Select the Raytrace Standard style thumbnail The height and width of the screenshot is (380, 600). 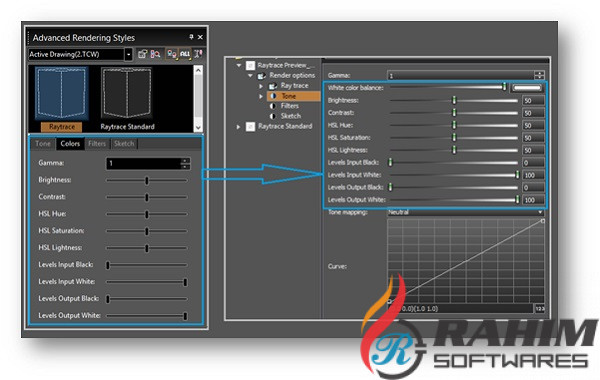pos(127,93)
